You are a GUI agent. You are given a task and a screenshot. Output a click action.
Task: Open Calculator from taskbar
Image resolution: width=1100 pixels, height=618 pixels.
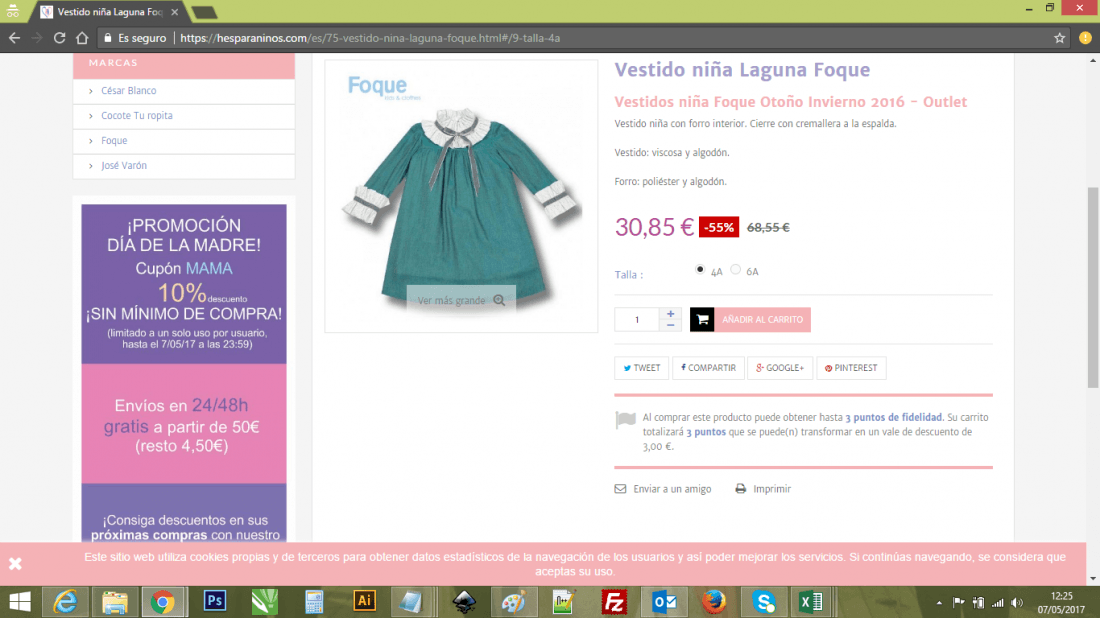pyautogui.click(x=314, y=602)
